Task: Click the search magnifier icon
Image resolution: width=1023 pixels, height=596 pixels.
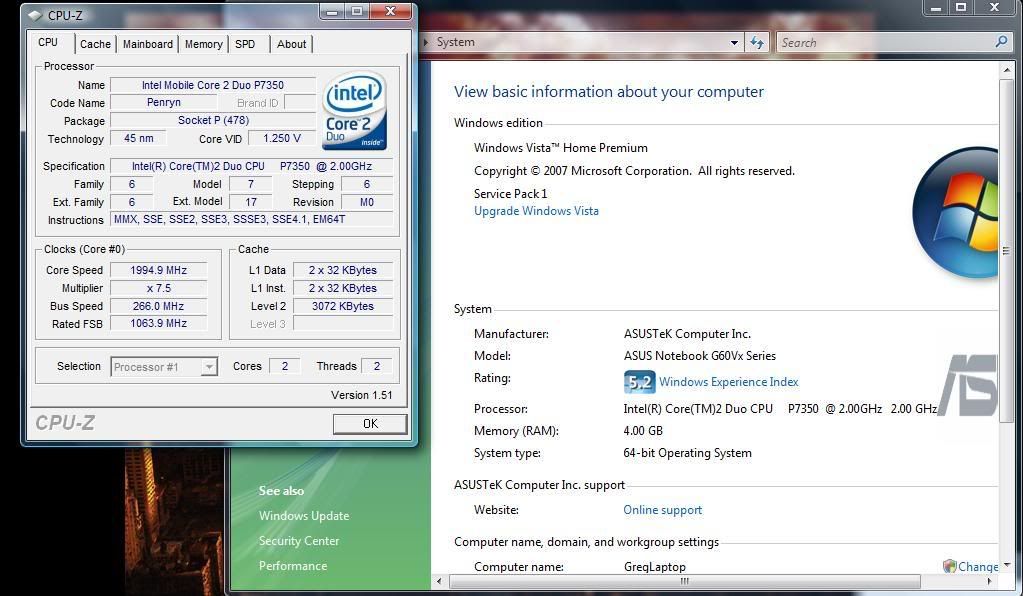Action: (x=1001, y=42)
